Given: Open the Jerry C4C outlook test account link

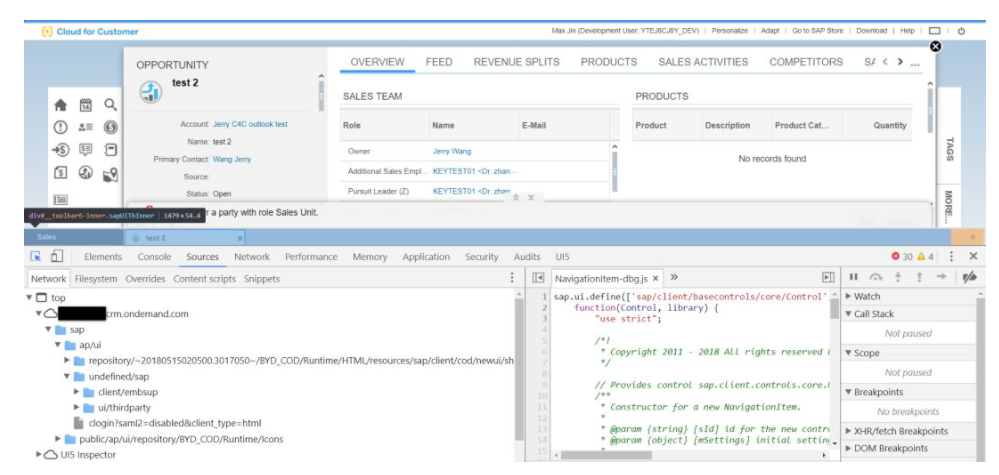Looking at the screenshot, I should (250, 124).
